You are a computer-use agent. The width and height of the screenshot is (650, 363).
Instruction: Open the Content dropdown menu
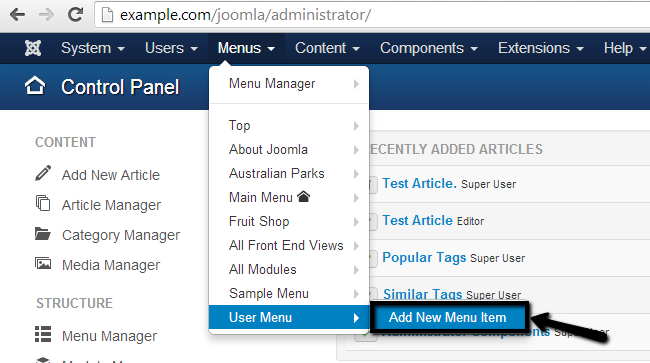pyautogui.click(x=327, y=48)
